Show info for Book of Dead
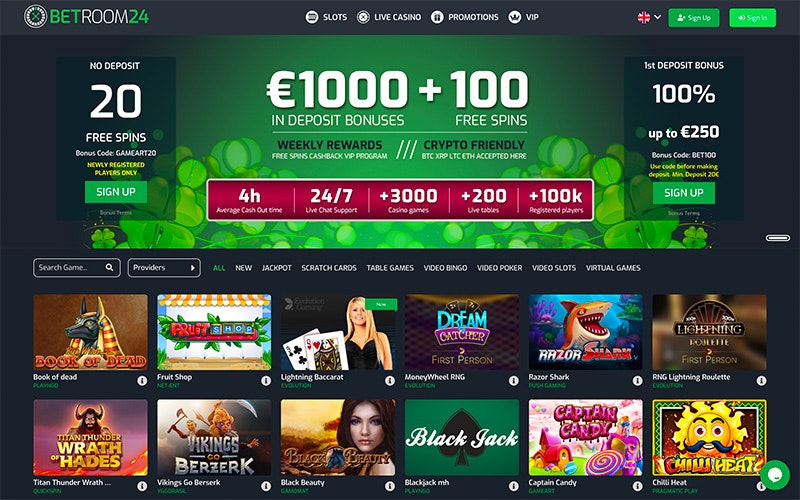The image size is (800, 500). [x=142, y=381]
